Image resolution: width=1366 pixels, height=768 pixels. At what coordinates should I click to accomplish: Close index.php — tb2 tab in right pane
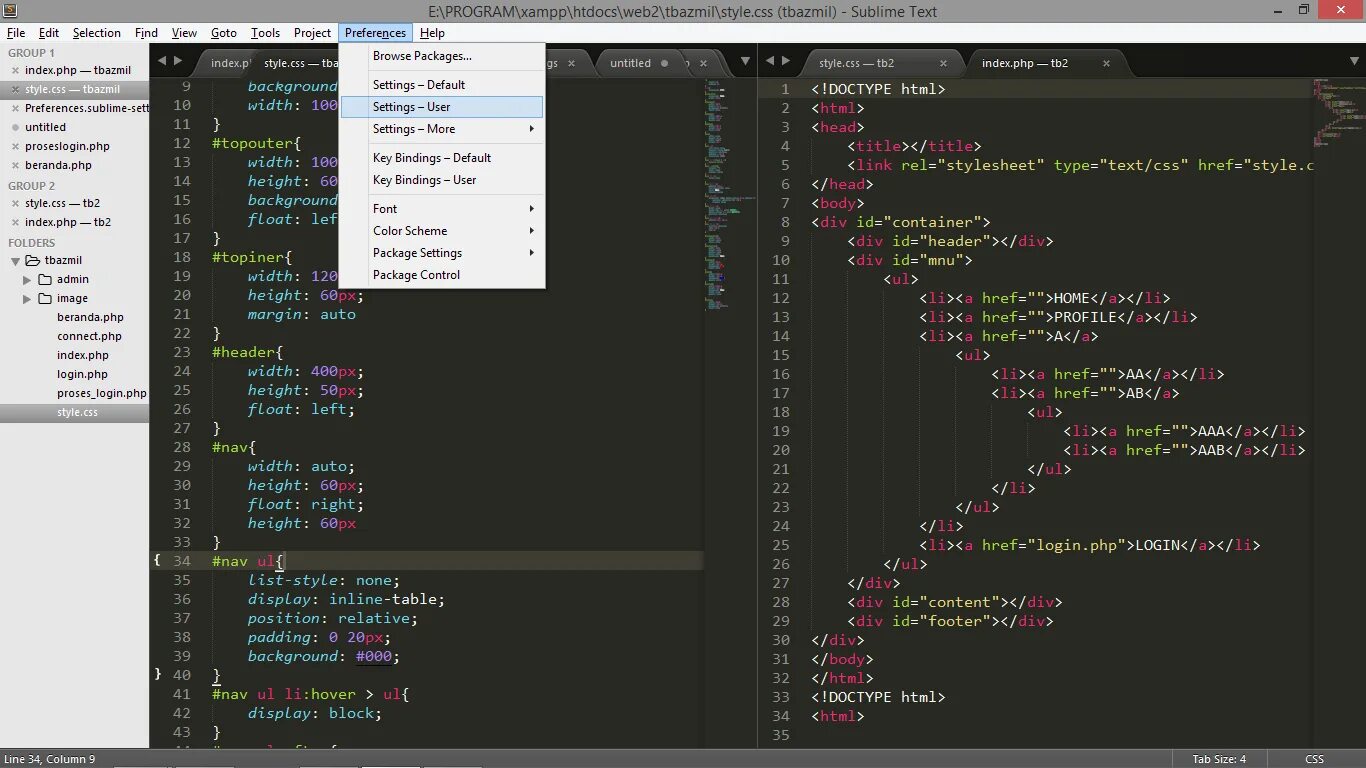pos(1106,63)
